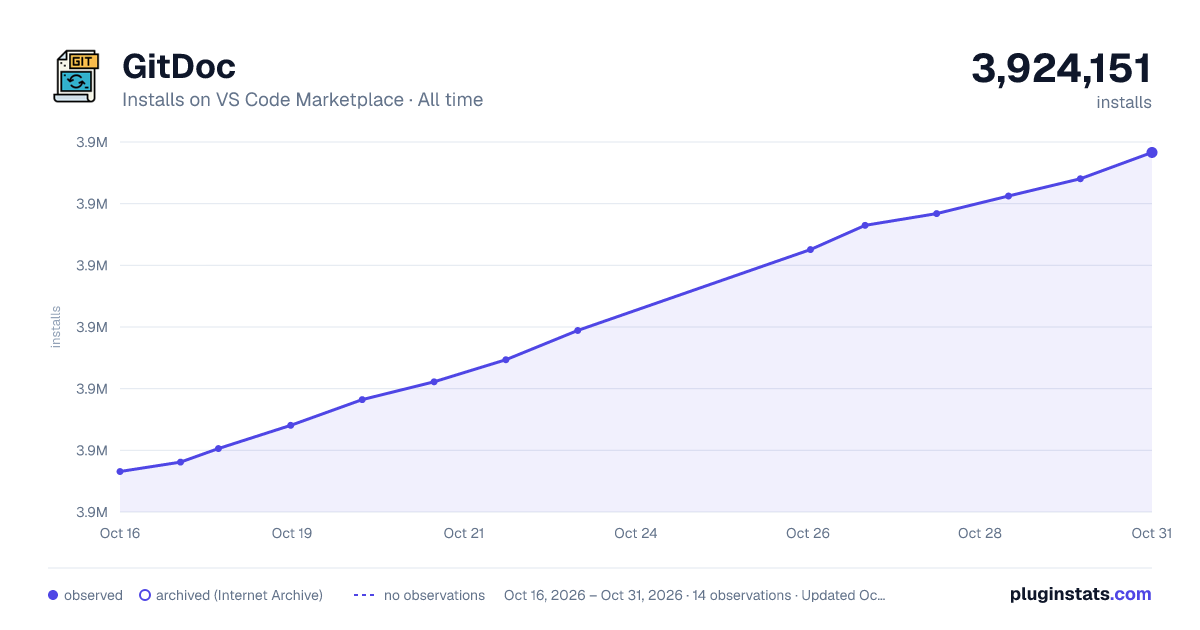Click the dashed no observations legend marker
Viewport: 1200px width, 630px height.
pyautogui.click(x=363, y=595)
